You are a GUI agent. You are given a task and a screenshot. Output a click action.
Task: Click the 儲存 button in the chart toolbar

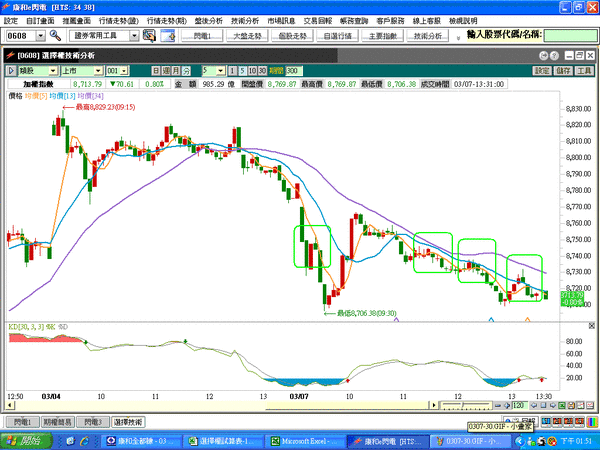[x=563, y=71]
